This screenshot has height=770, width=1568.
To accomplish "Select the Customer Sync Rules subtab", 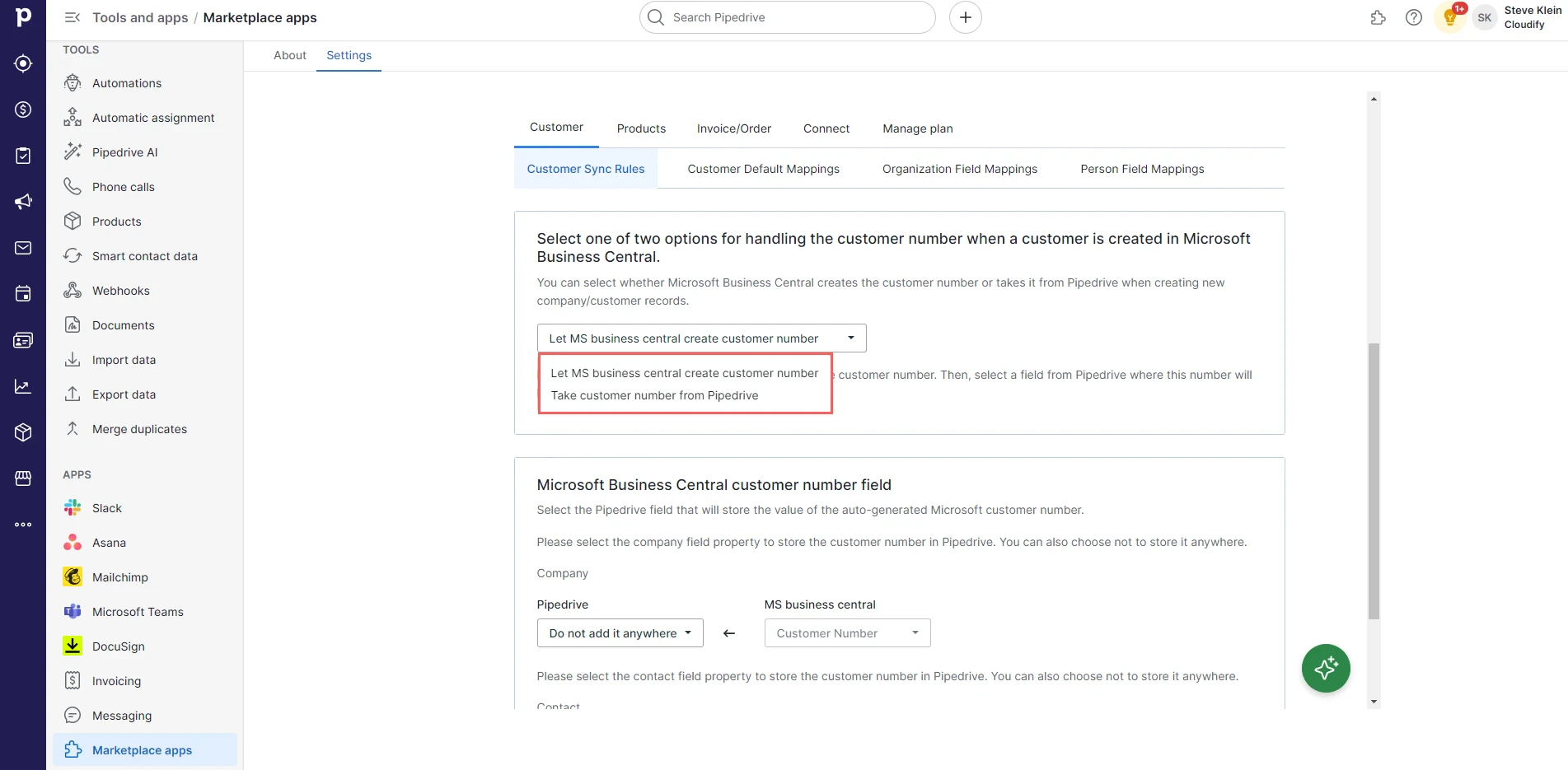I will tap(586, 169).
